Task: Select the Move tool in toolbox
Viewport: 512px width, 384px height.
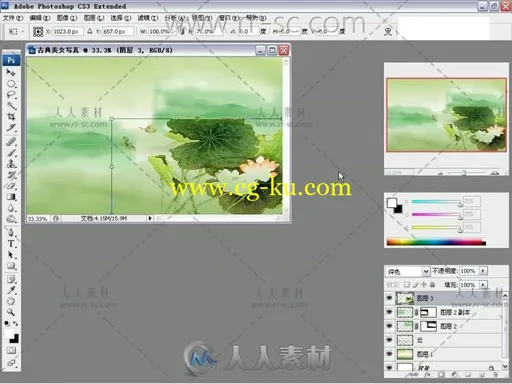Action: click(x=11, y=72)
